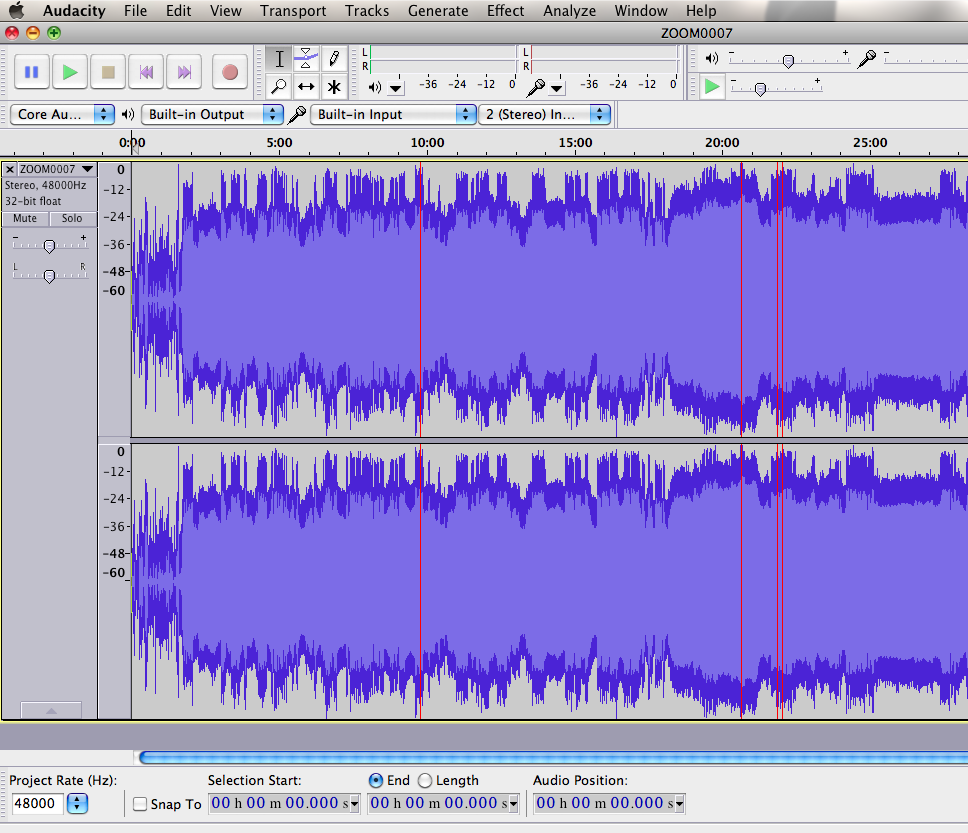Enable the Multi-Tool mode
The image size is (968, 833).
(334, 87)
